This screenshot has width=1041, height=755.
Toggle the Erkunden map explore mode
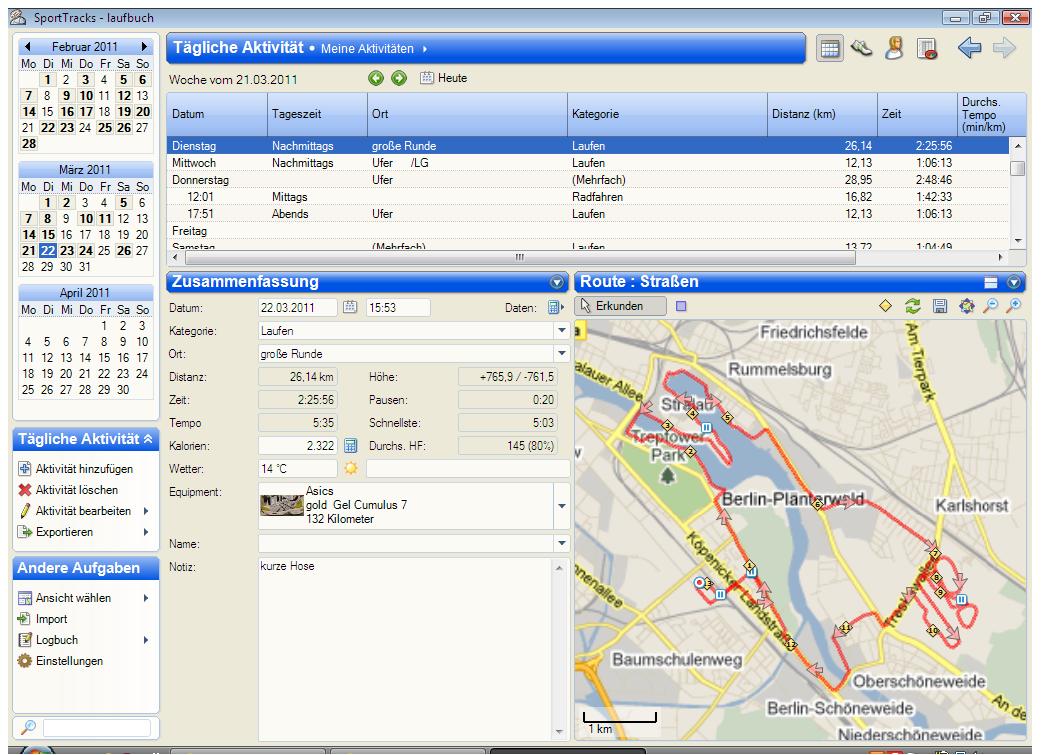coord(621,307)
